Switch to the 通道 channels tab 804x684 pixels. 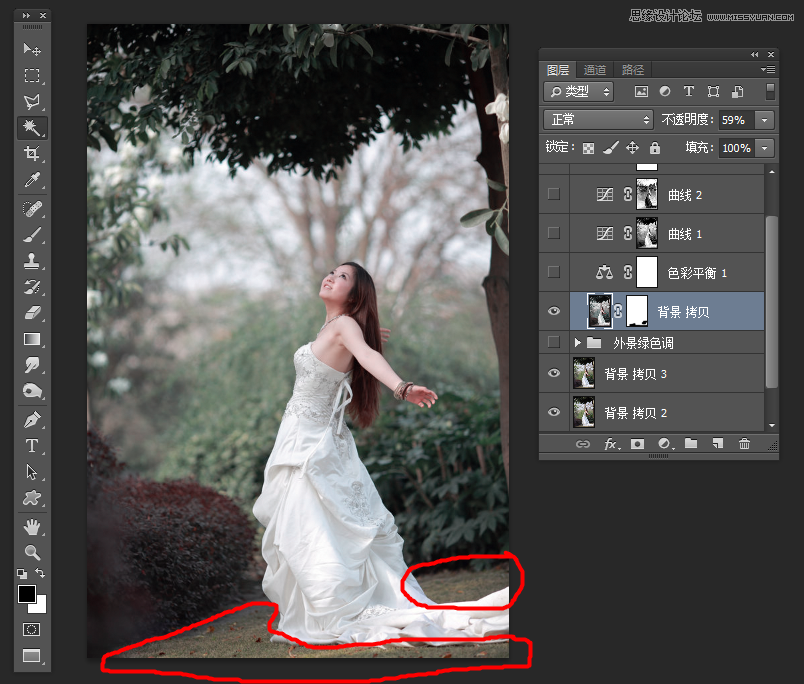coord(595,70)
